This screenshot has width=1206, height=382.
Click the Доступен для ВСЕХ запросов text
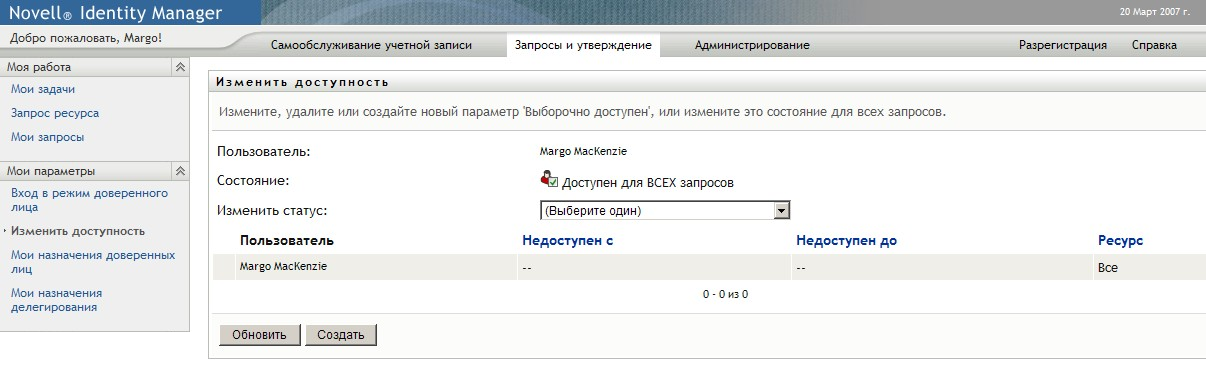click(648, 183)
